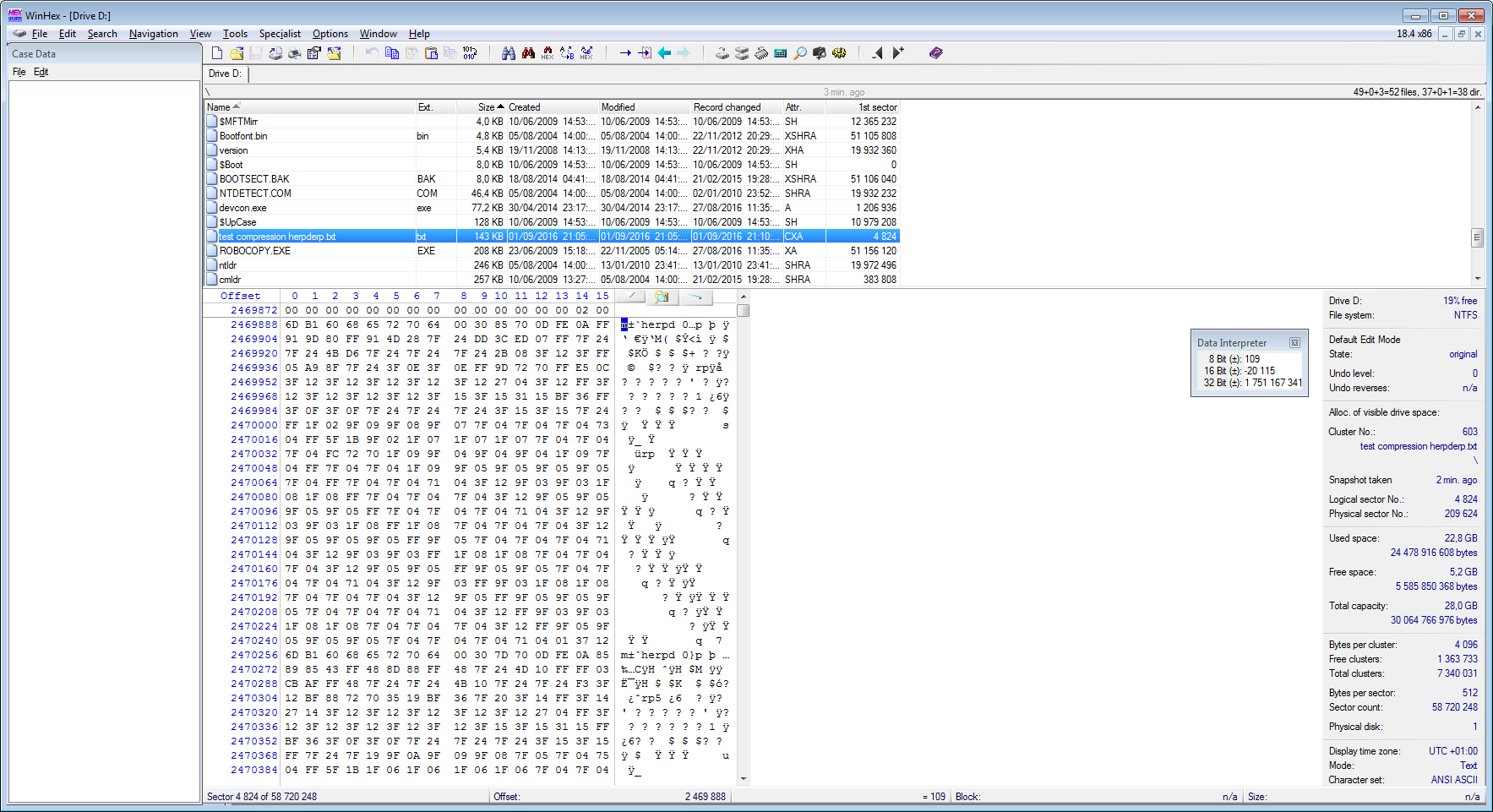The height and width of the screenshot is (812, 1493).
Task: Open the Options menu
Action: click(x=330, y=34)
